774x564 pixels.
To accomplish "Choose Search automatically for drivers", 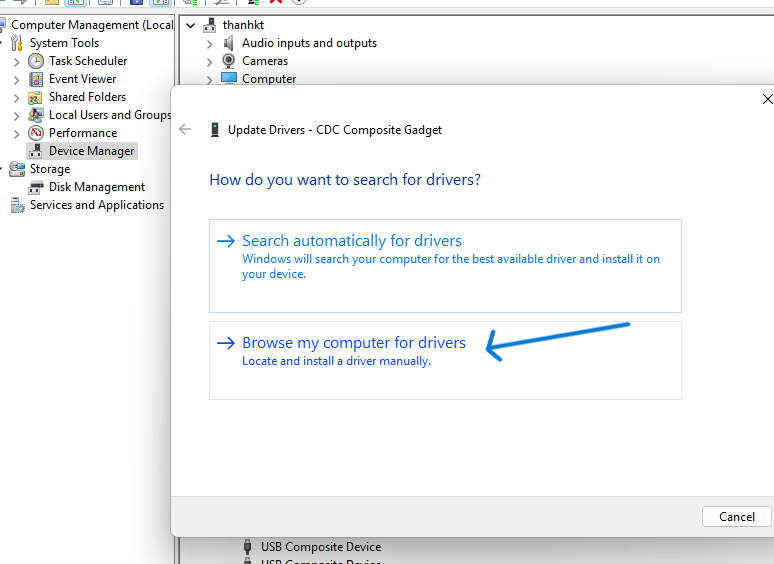I will pyautogui.click(x=352, y=241).
